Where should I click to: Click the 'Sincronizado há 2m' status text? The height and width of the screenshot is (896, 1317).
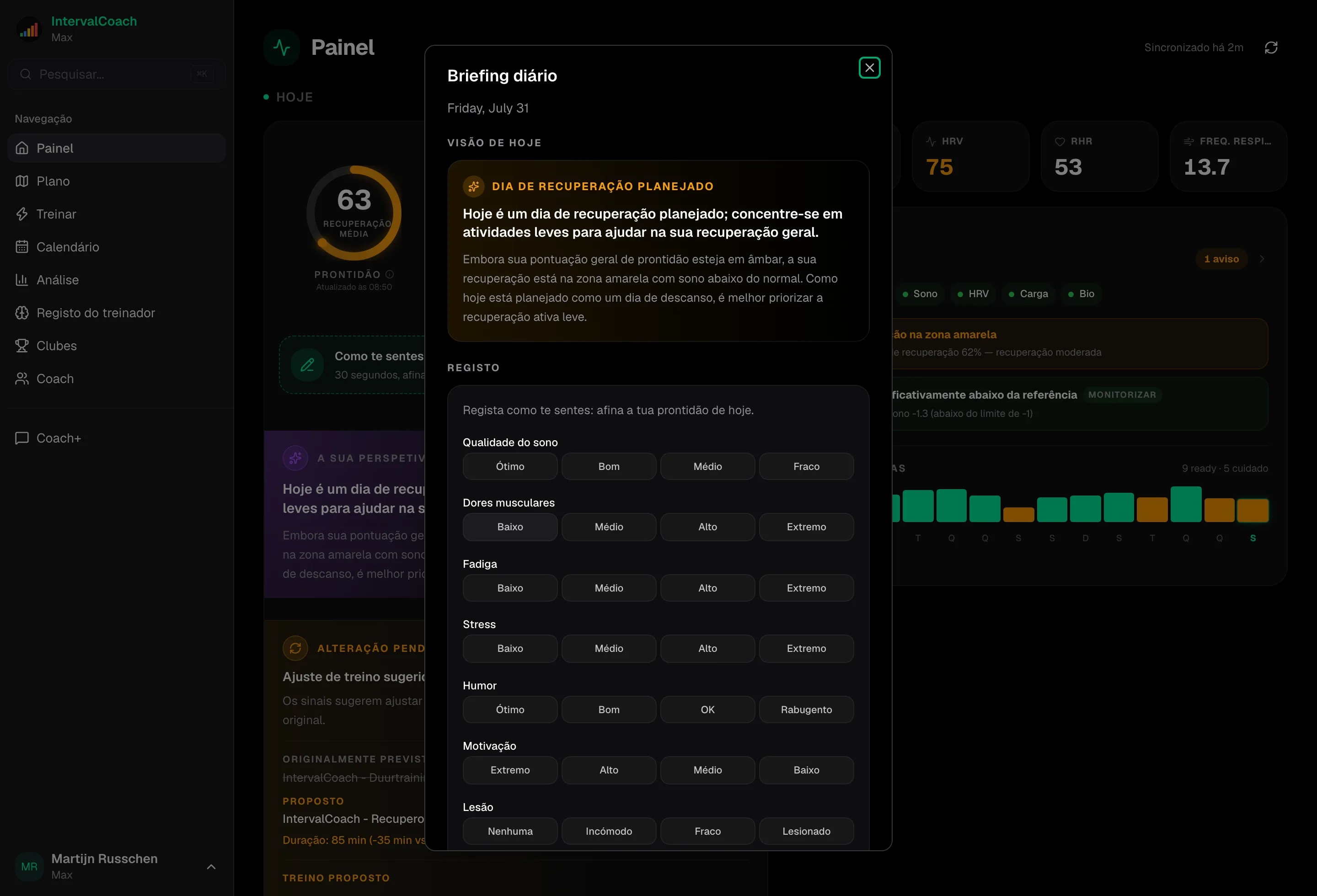click(x=1194, y=48)
